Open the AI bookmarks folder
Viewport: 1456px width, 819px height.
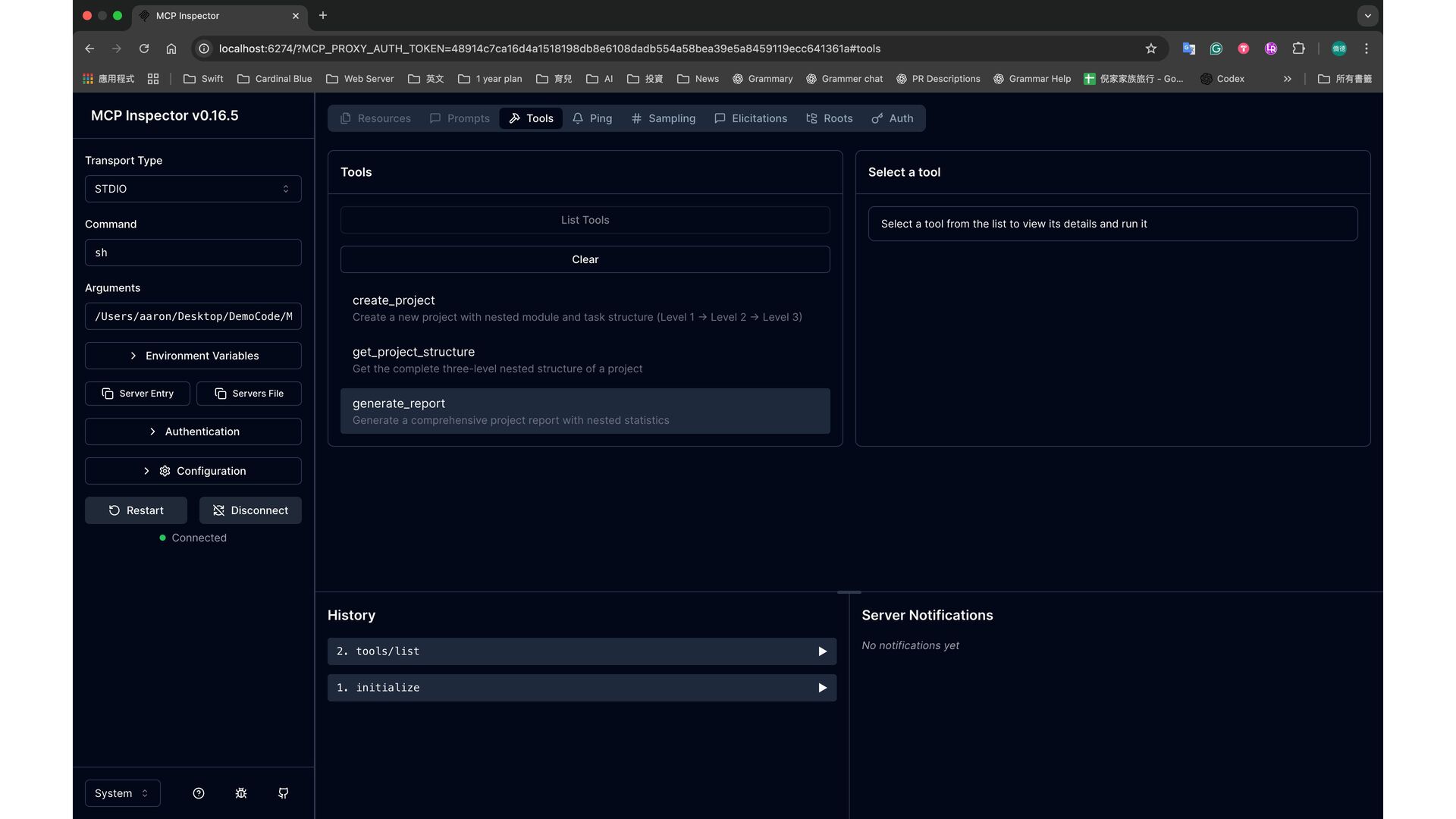click(600, 79)
